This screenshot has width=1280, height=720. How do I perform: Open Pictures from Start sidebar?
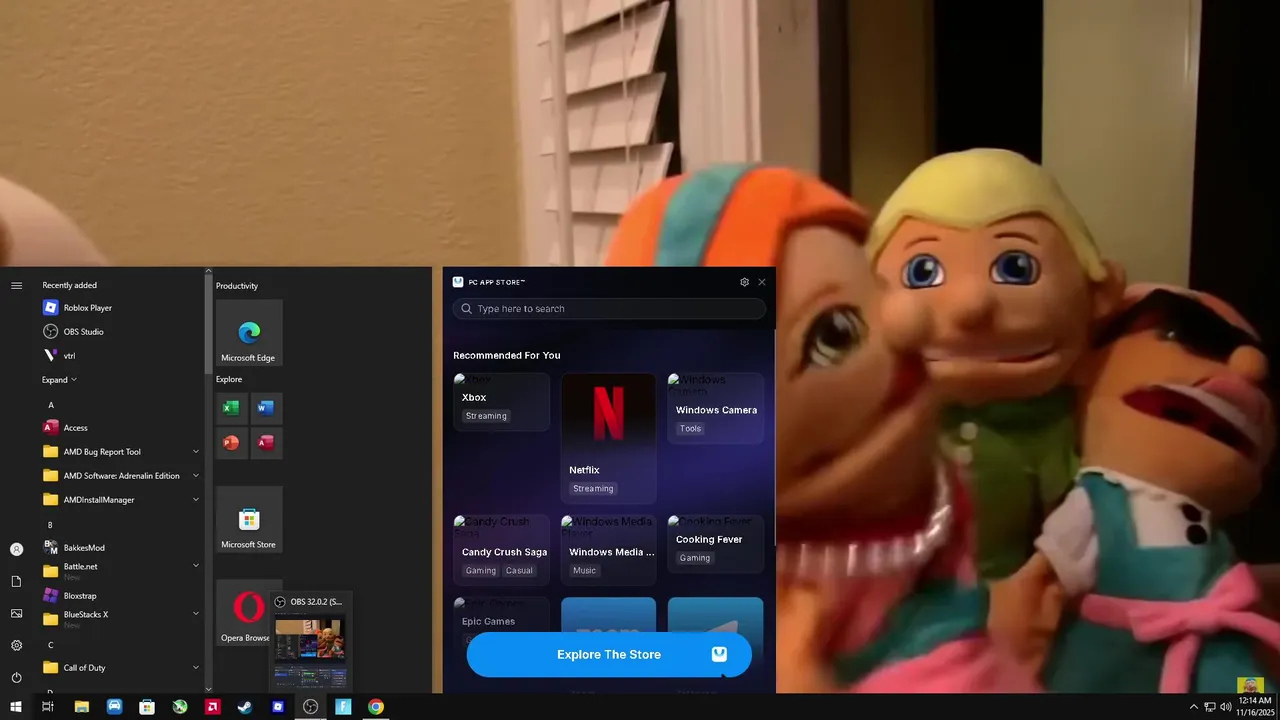16,613
